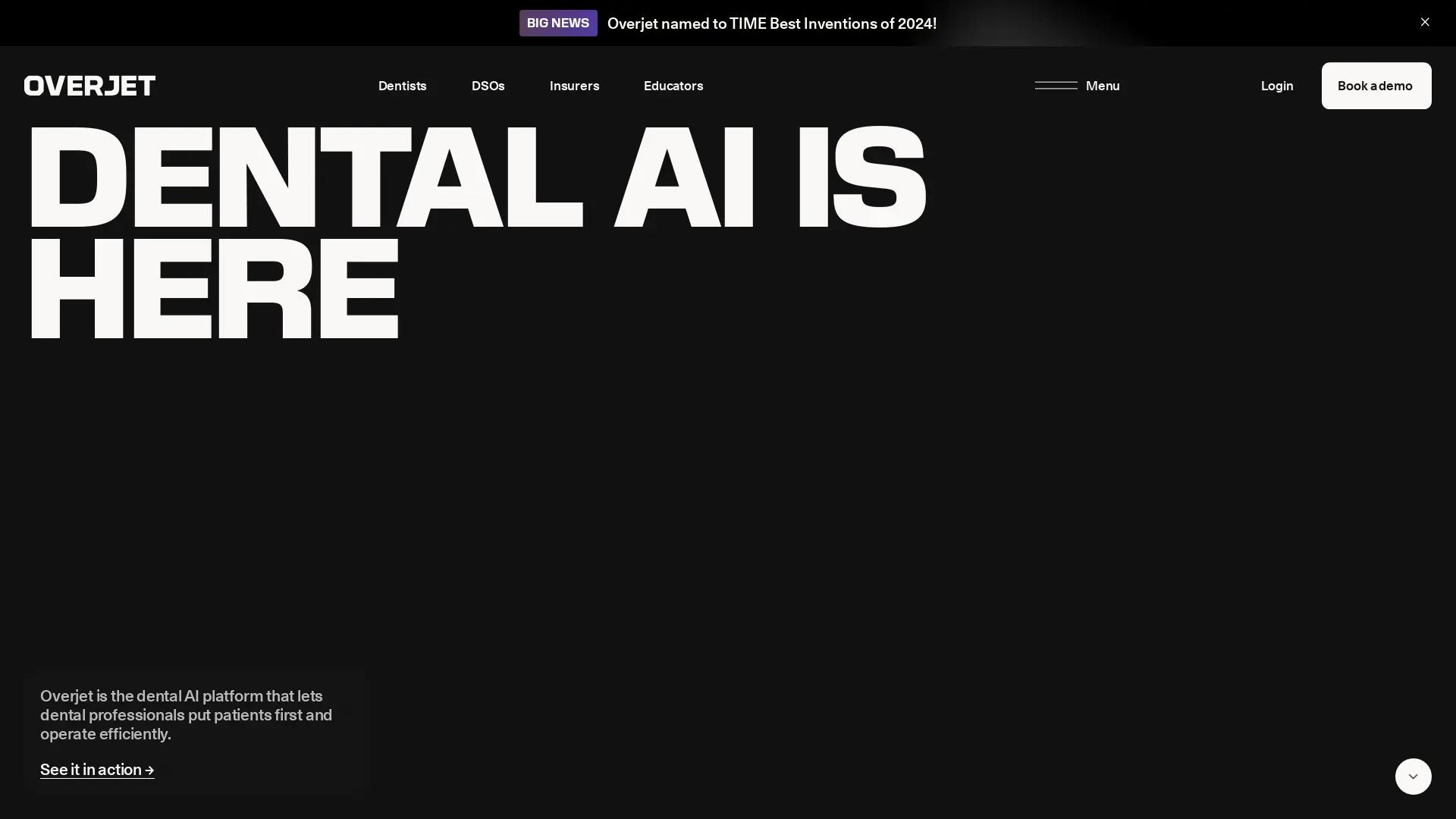Click the BIG NEWS badge
Screen dimensions: 1456x819
coord(557,23)
